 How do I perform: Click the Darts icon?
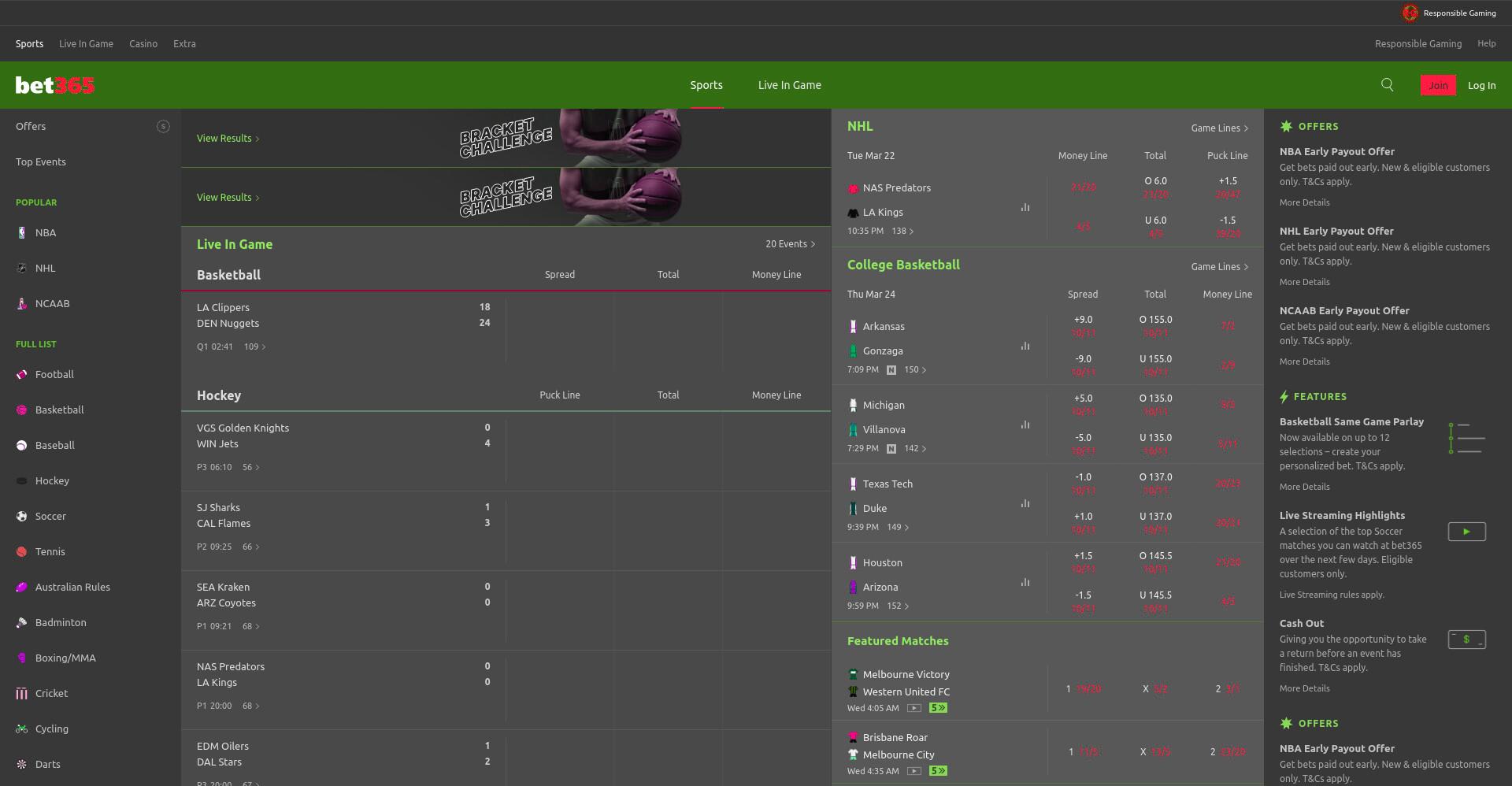(22, 764)
